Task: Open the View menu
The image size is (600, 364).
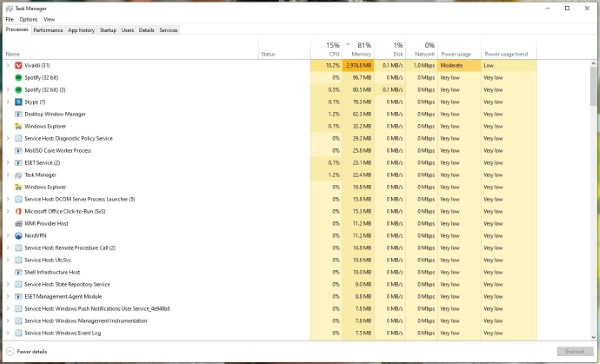Action: pos(49,19)
